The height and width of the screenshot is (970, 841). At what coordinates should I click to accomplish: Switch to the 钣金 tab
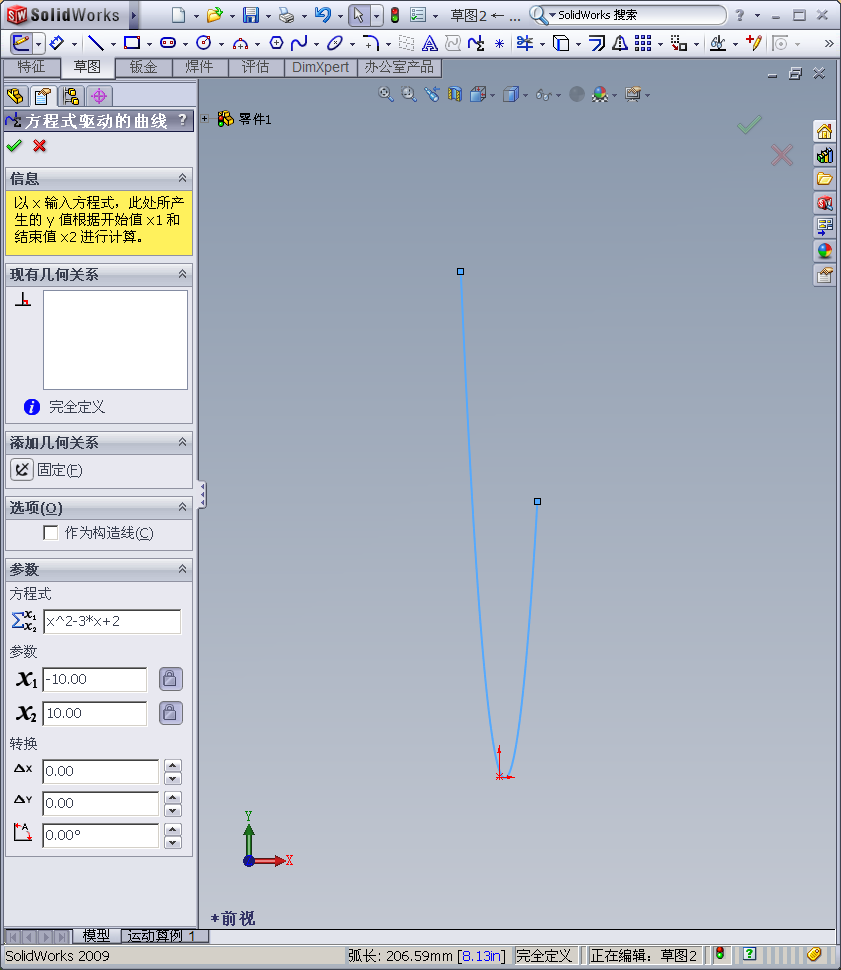(144, 67)
